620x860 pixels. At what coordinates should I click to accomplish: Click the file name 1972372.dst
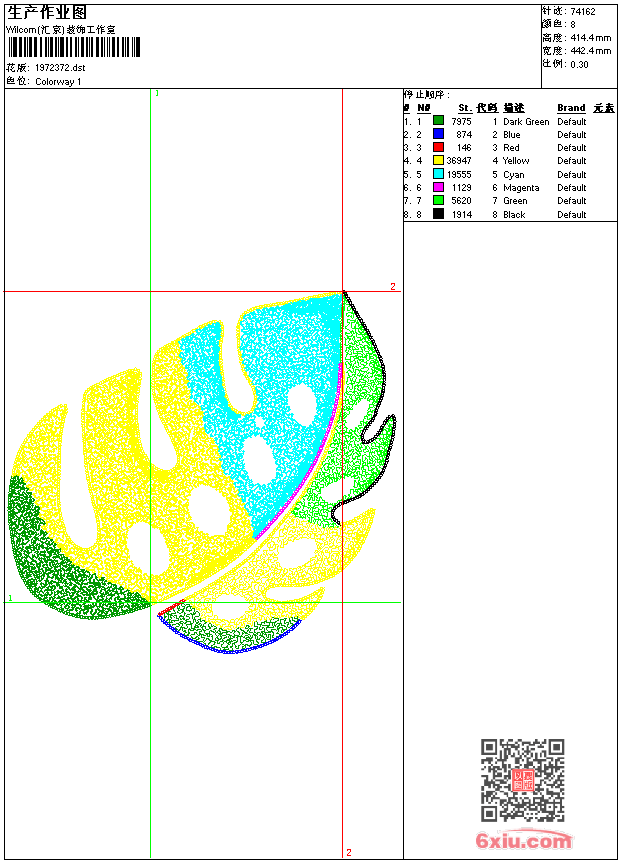pos(60,67)
